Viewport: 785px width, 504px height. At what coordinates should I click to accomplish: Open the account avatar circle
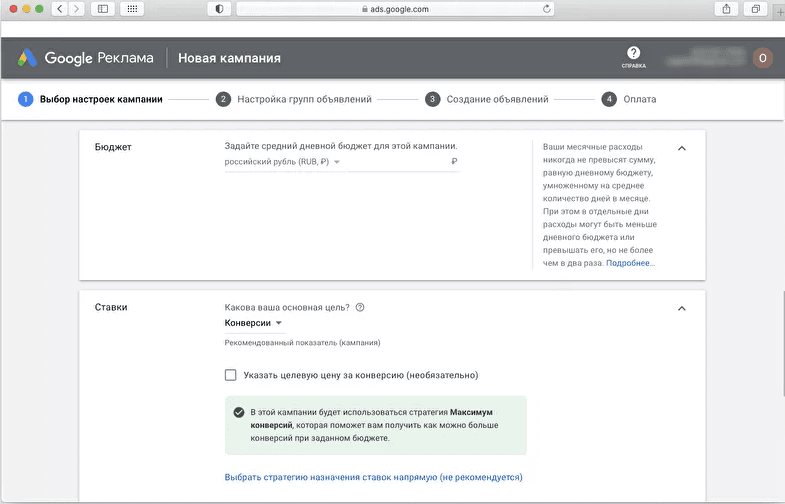click(x=762, y=58)
